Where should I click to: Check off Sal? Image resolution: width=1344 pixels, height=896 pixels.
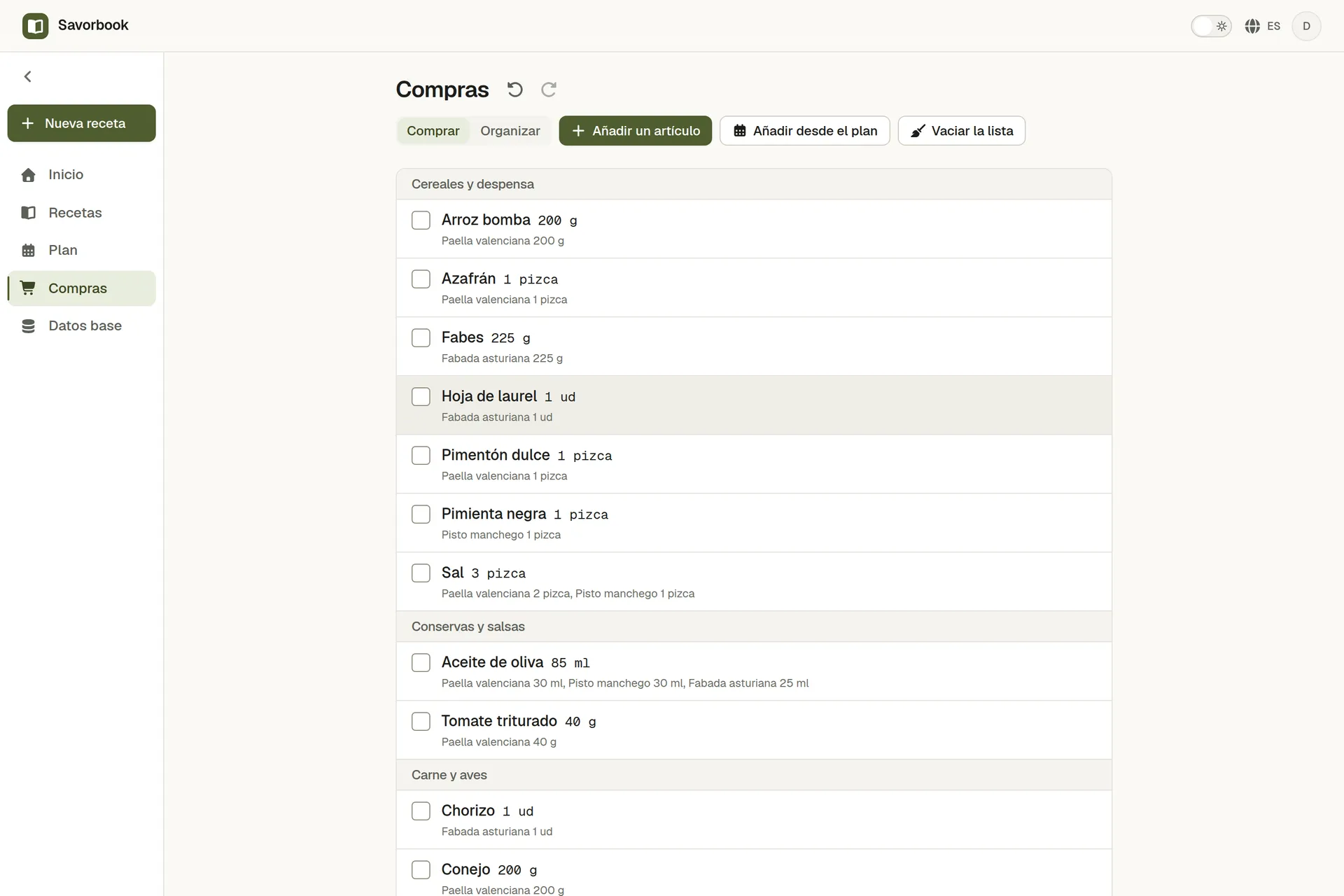pyautogui.click(x=421, y=573)
